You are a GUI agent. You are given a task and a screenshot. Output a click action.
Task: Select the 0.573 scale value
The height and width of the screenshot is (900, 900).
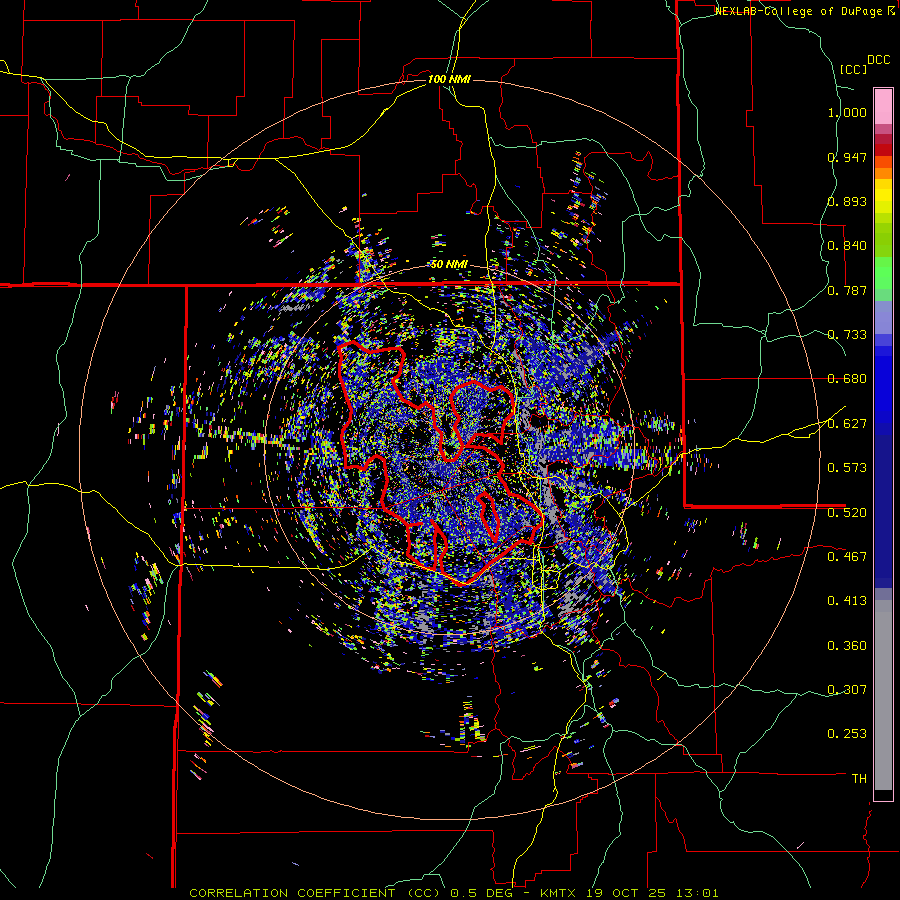point(847,468)
